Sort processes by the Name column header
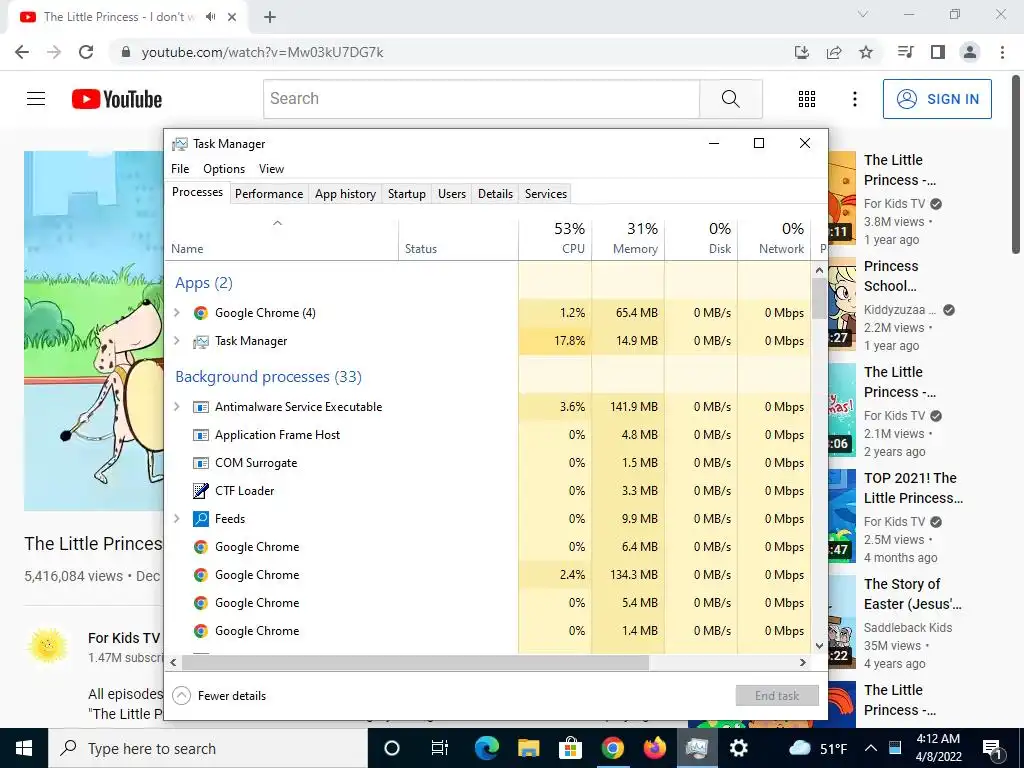 (x=282, y=239)
